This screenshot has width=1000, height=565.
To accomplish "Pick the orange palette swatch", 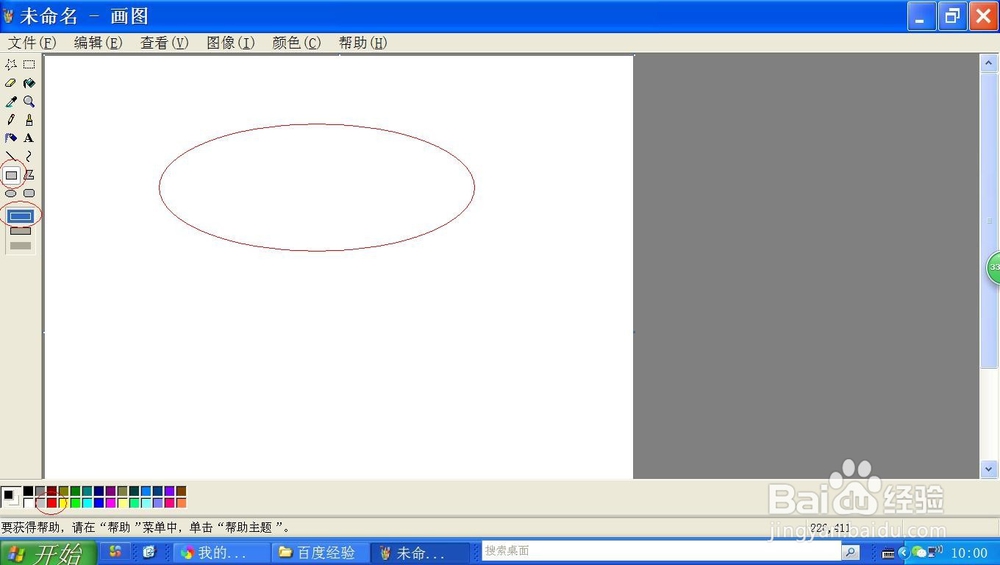I will 181,503.
